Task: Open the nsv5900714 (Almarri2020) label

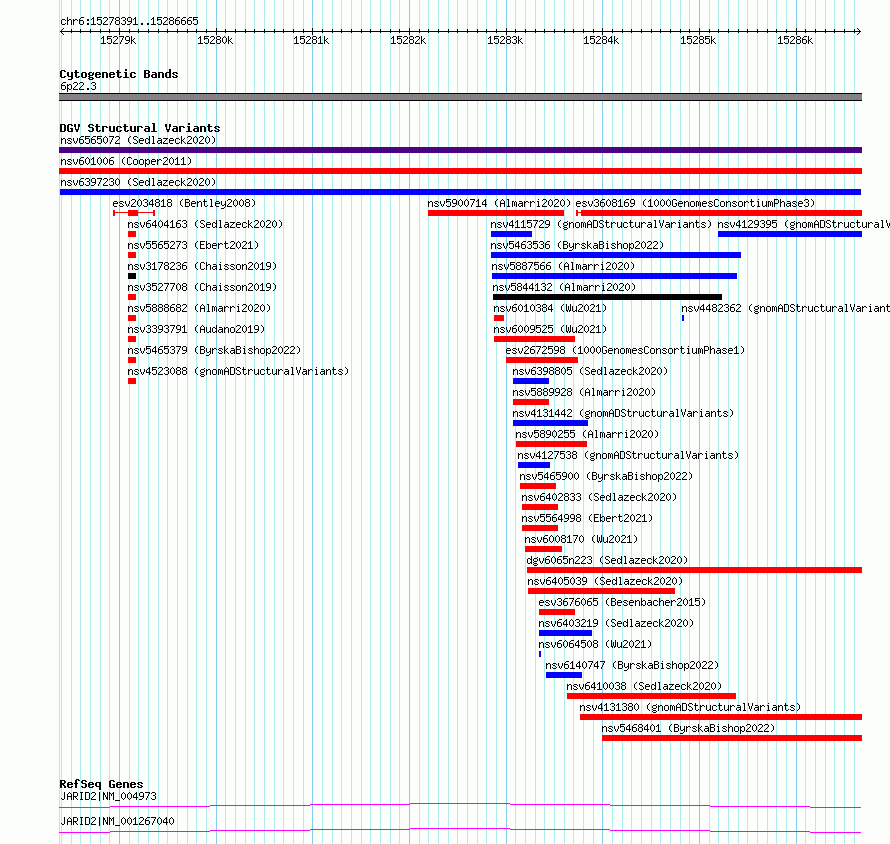Action: click(499, 203)
